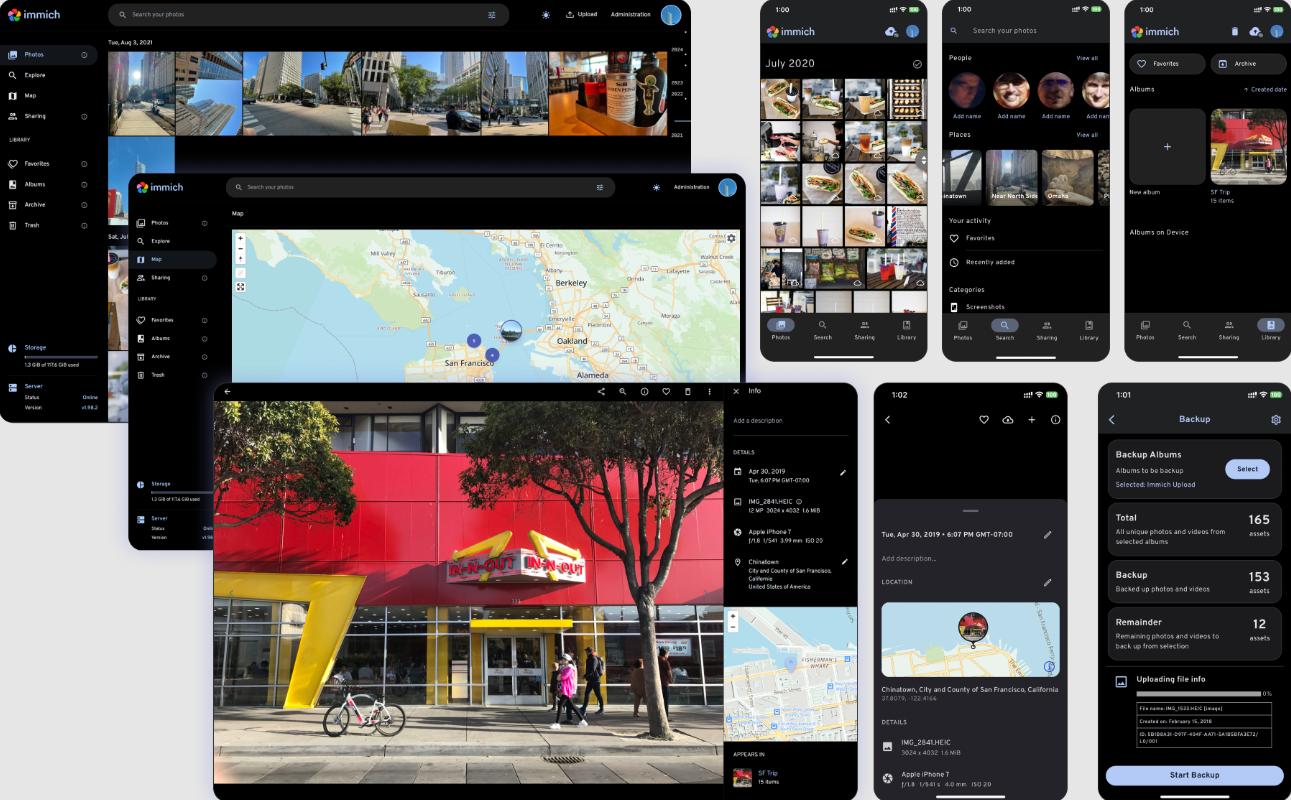The width and height of the screenshot is (1291, 800).
Task: Click the Select button for Backup Albums
Action: click(1247, 469)
